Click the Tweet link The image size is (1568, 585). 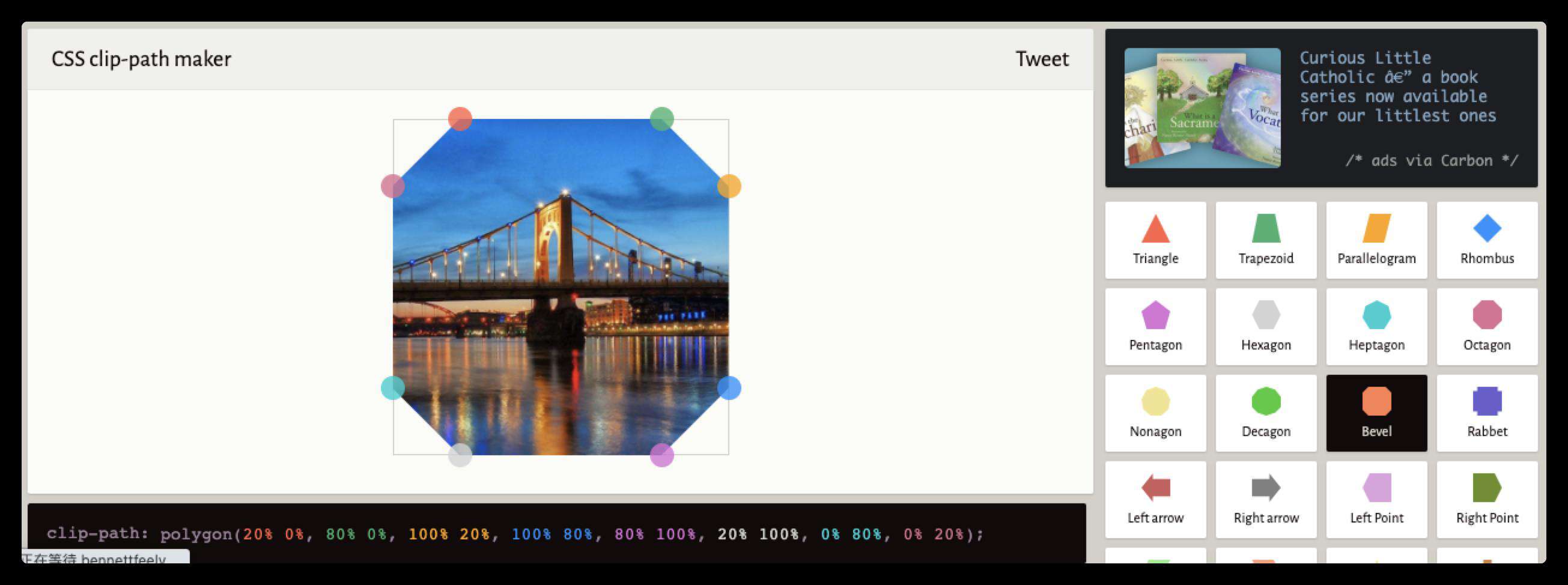1042,59
